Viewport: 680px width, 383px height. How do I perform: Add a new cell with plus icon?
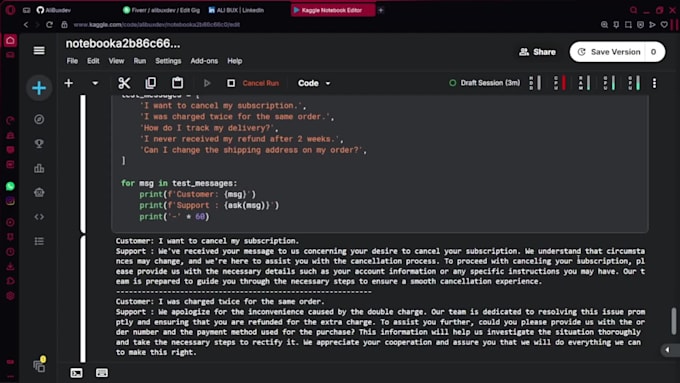point(69,83)
